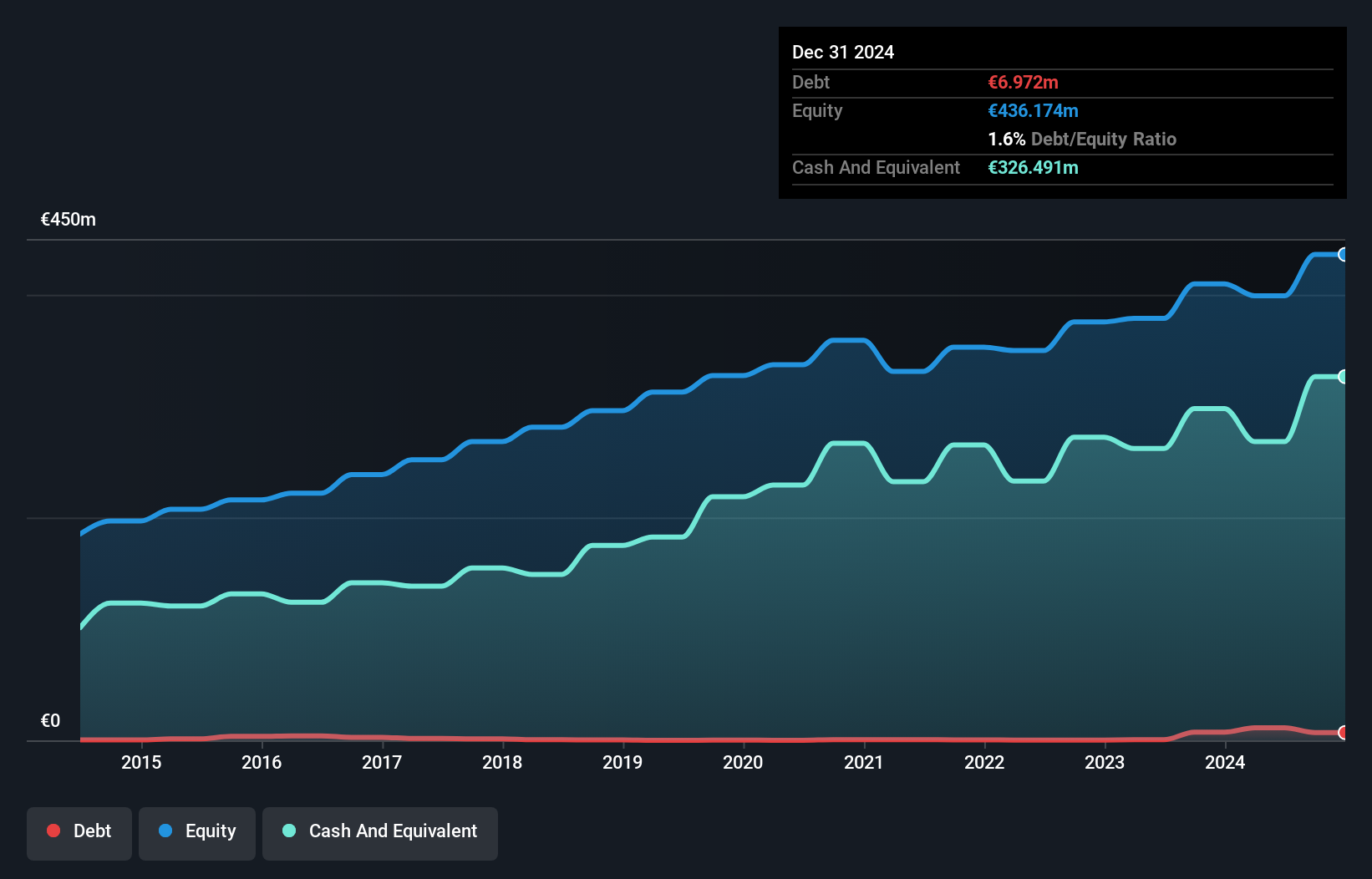Screen dimensions: 1372x879
Task: Toggle the Equity series in the legend
Action: pyautogui.click(x=197, y=831)
